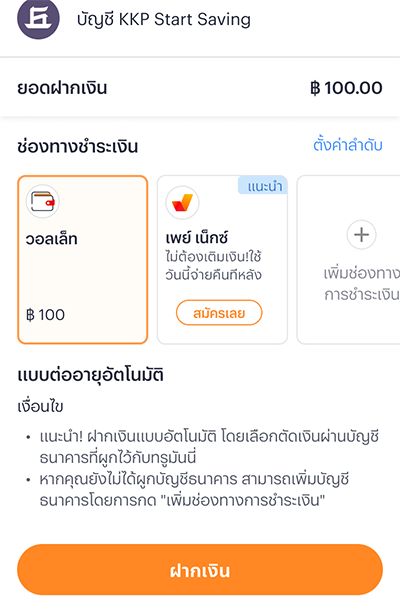Choose วอลเล็ท as payment method
This screenshot has height=600, width=400.
pos(83,260)
